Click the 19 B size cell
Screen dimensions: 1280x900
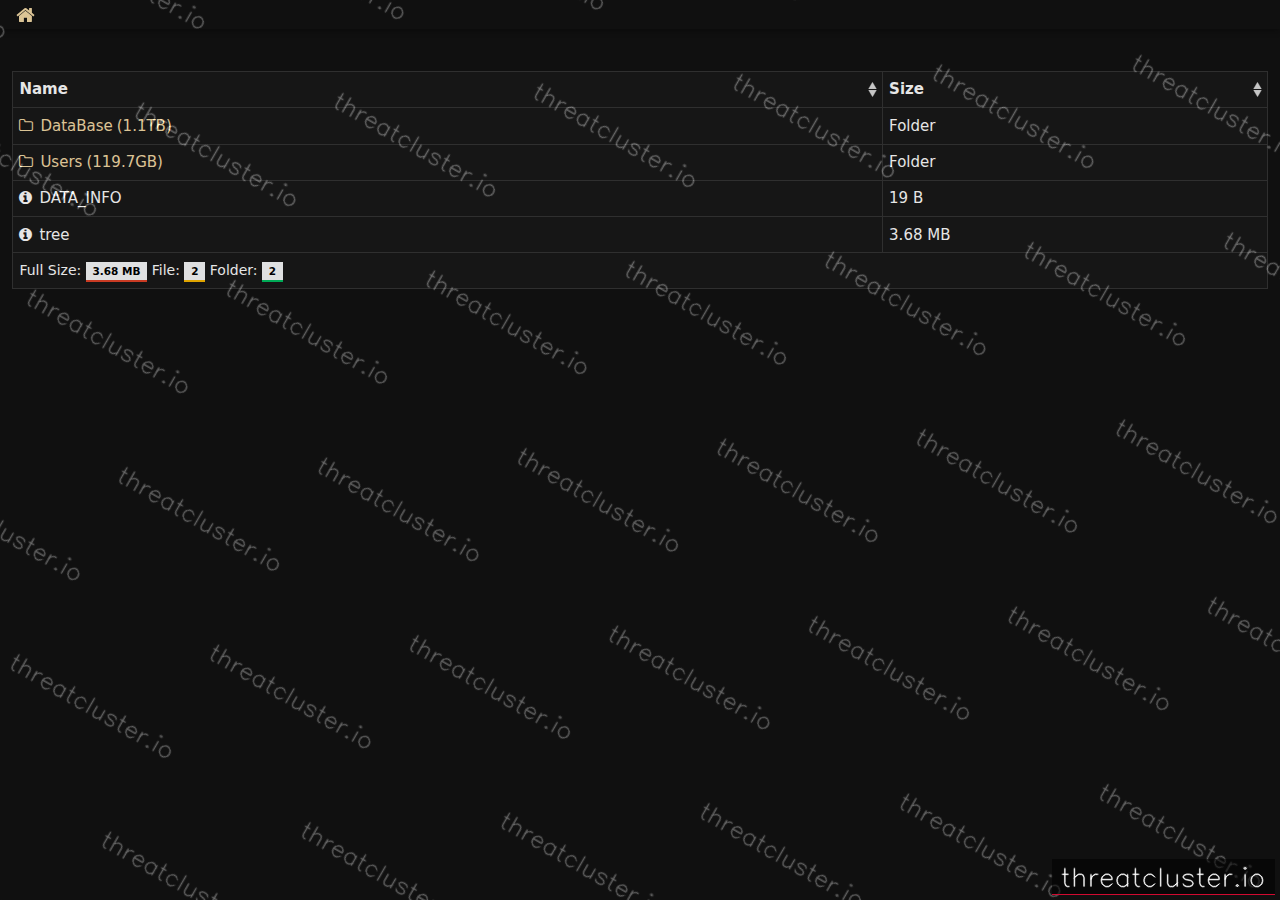(1075, 198)
